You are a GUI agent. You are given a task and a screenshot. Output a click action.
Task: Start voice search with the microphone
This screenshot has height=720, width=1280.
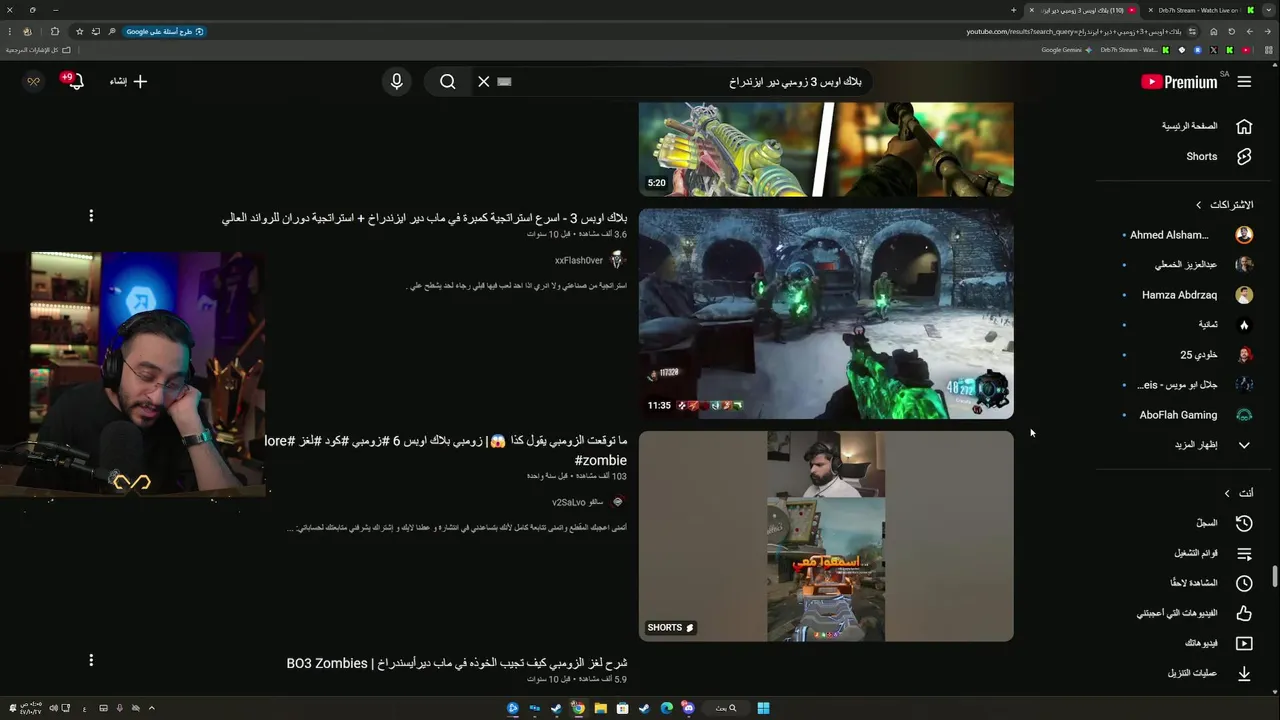(397, 82)
